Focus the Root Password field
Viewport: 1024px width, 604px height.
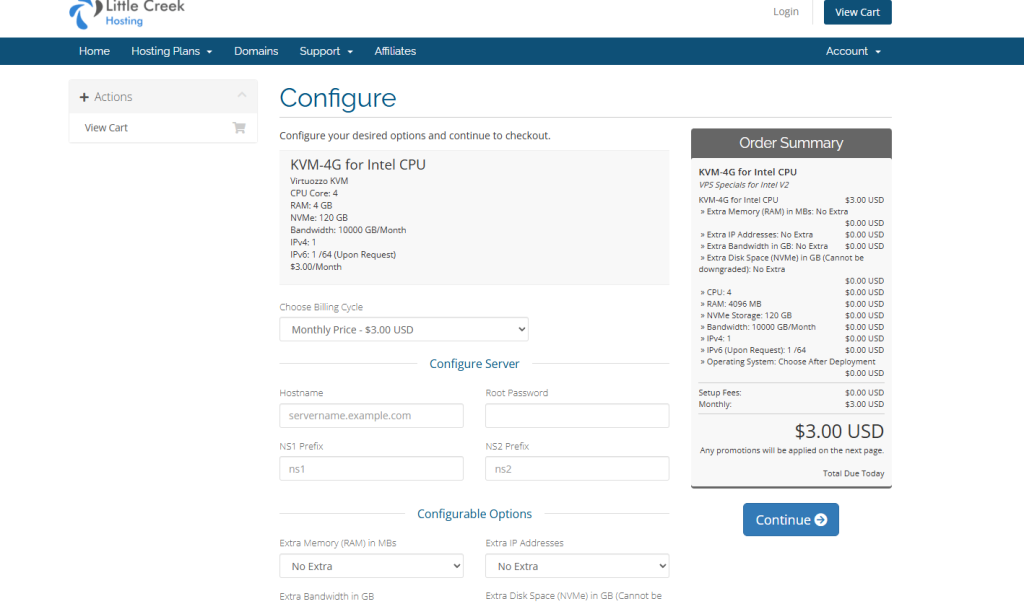pyautogui.click(x=577, y=416)
